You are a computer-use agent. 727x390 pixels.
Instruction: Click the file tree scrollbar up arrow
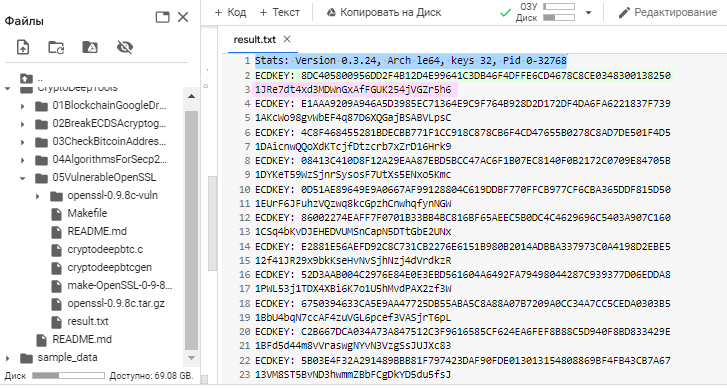(x=191, y=96)
